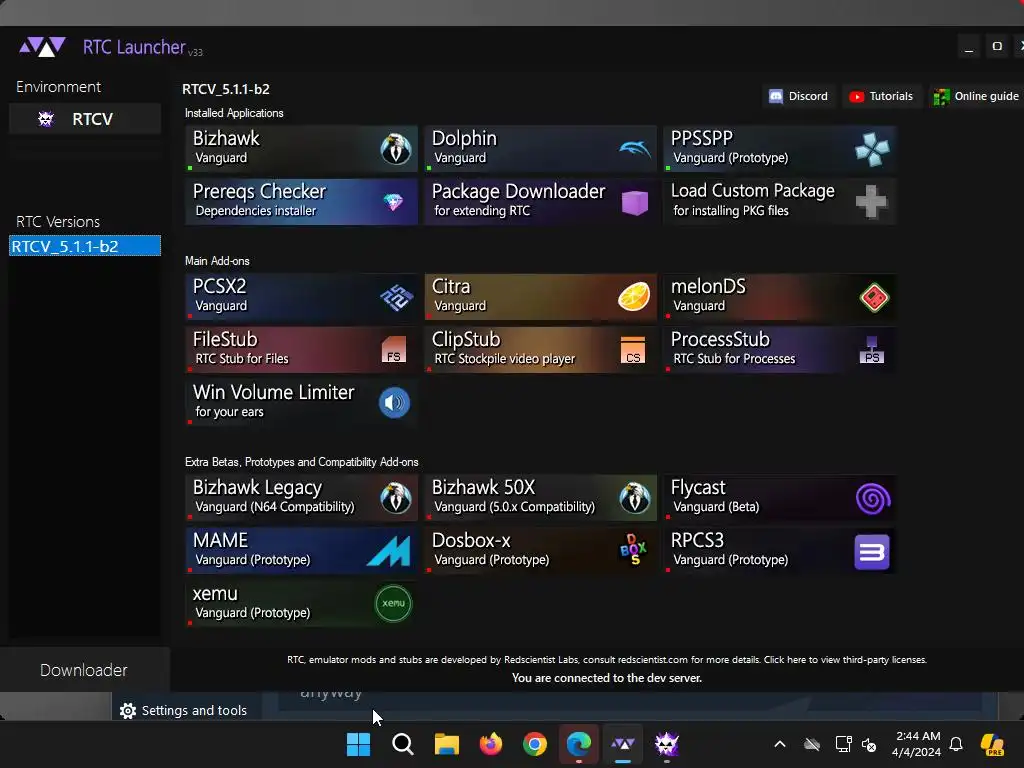Click the Flycast purple spiral icon
Image resolution: width=1024 pixels, height=768 pixels.
873,499
